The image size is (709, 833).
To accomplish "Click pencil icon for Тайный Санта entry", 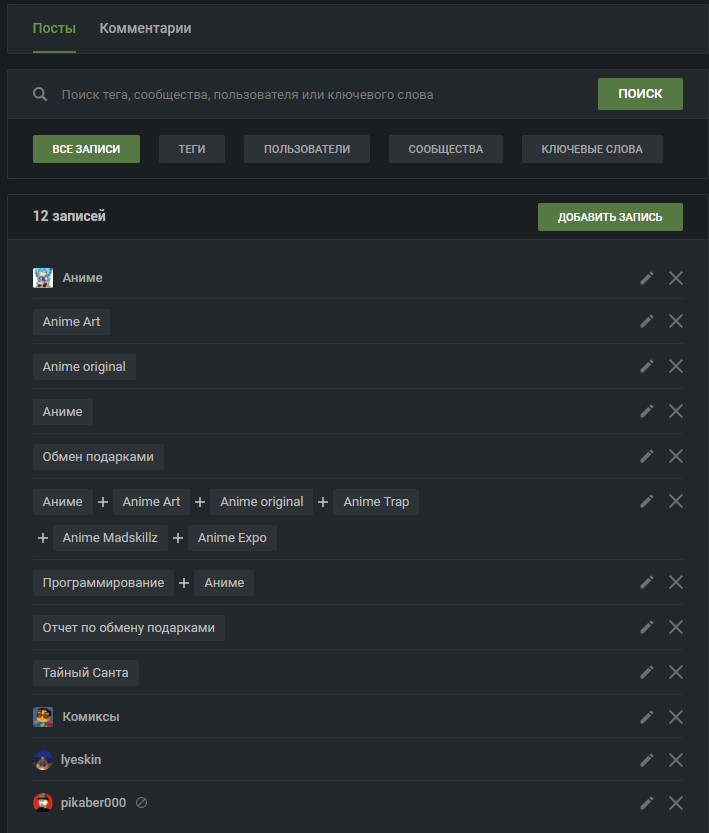I will coord(647,672).
